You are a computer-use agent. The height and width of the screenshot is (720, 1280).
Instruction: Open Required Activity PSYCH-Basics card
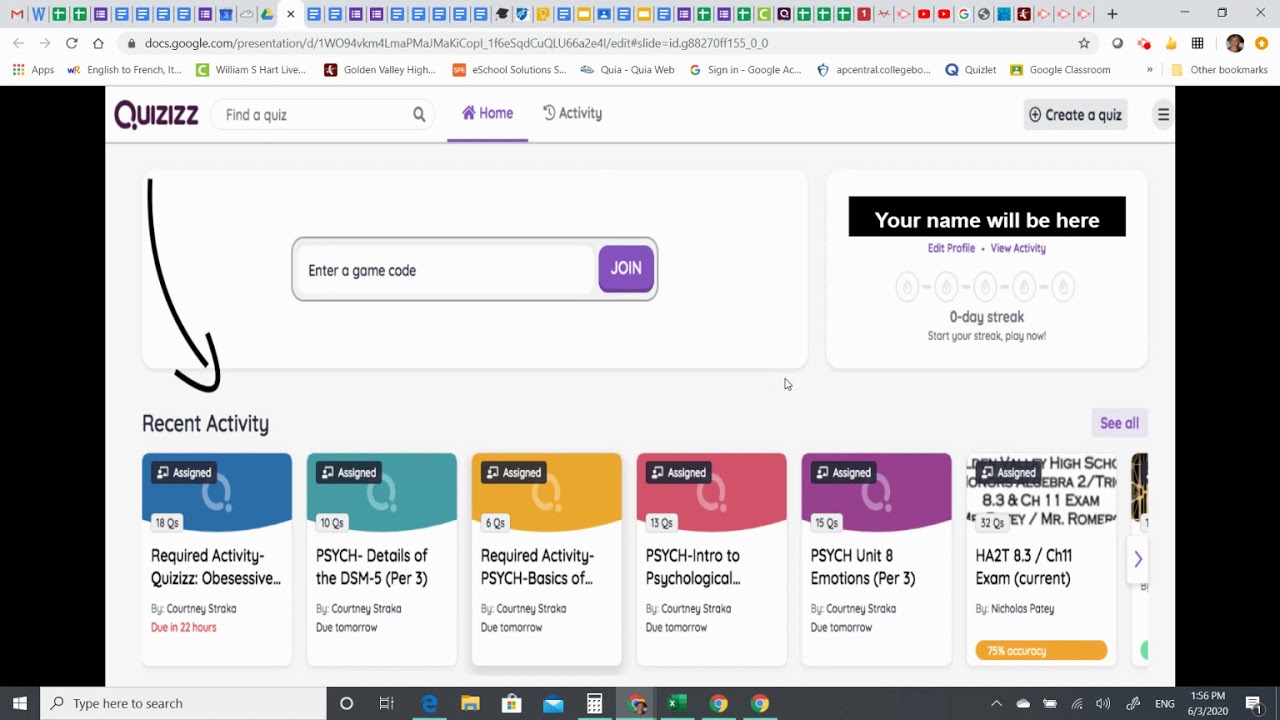(547, 559)
